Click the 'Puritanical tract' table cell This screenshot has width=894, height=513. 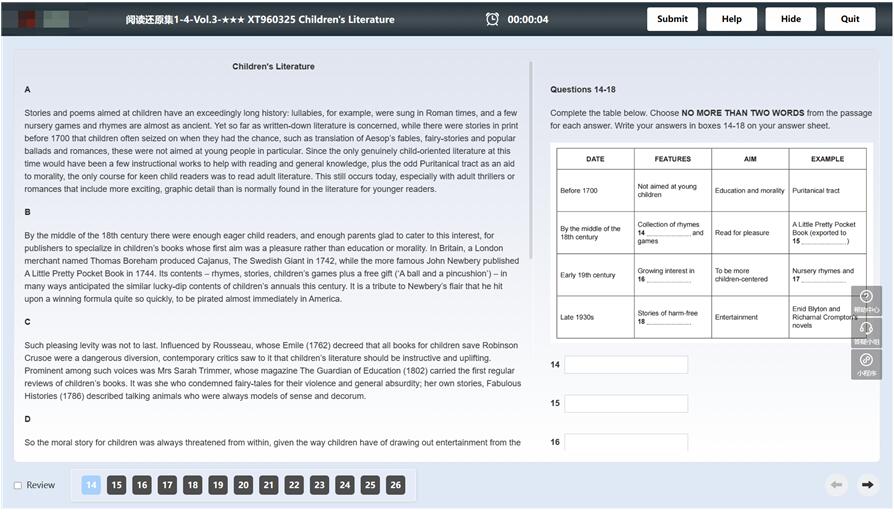coord(828,190)
